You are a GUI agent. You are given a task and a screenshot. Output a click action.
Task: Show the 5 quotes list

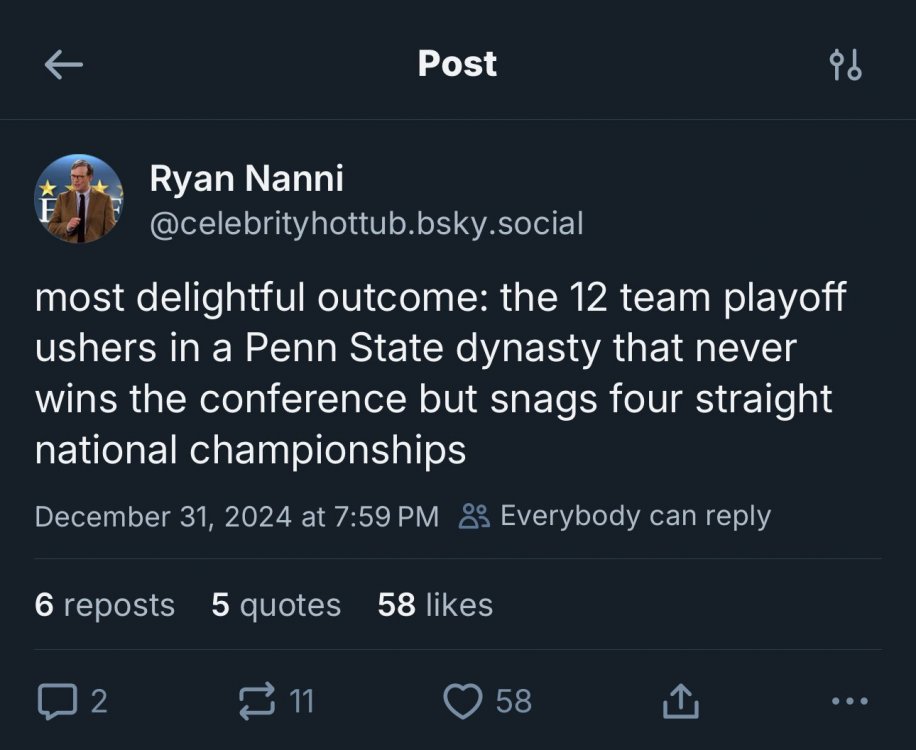[276, 605]
